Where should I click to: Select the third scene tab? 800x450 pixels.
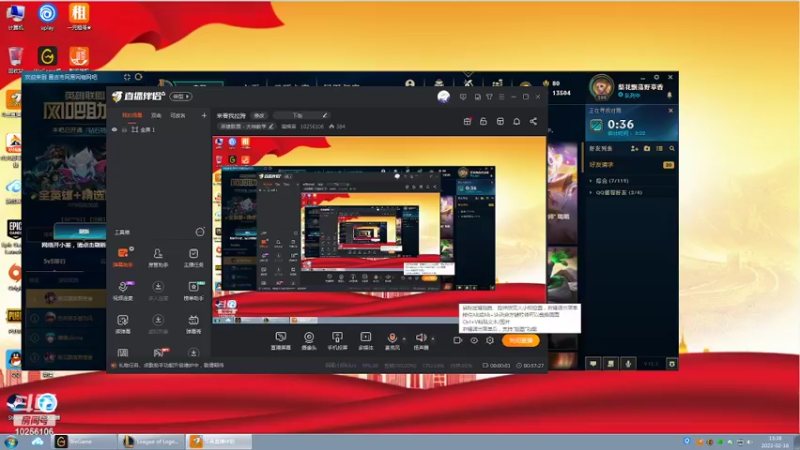178,116
